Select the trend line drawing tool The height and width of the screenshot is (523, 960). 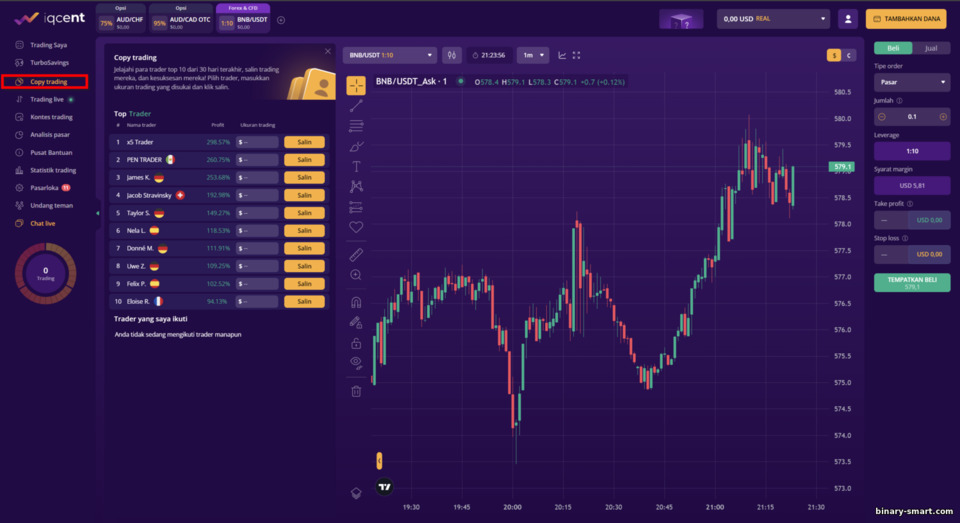(x=356, y=106)
